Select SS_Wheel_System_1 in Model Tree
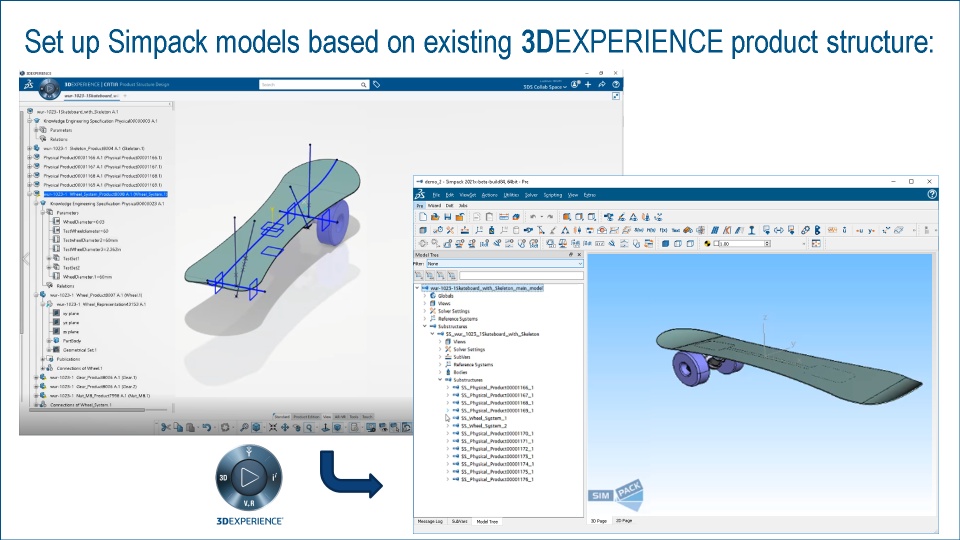 click(x=484, y=418)
